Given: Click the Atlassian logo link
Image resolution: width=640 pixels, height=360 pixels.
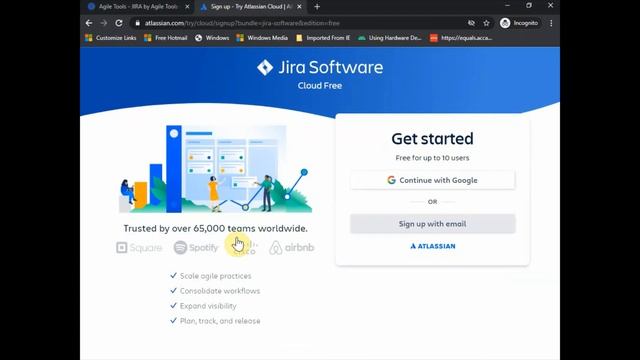Looking at the screenshot, I should [433, 246].
